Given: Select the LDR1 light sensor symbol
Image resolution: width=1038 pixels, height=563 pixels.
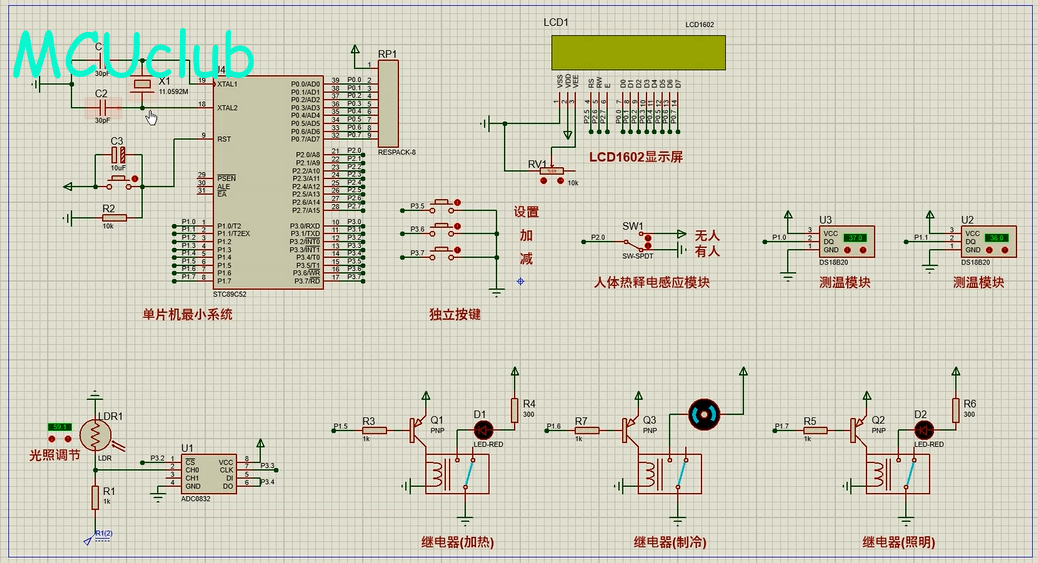Looking at the screenshot, I should (96, 434).
